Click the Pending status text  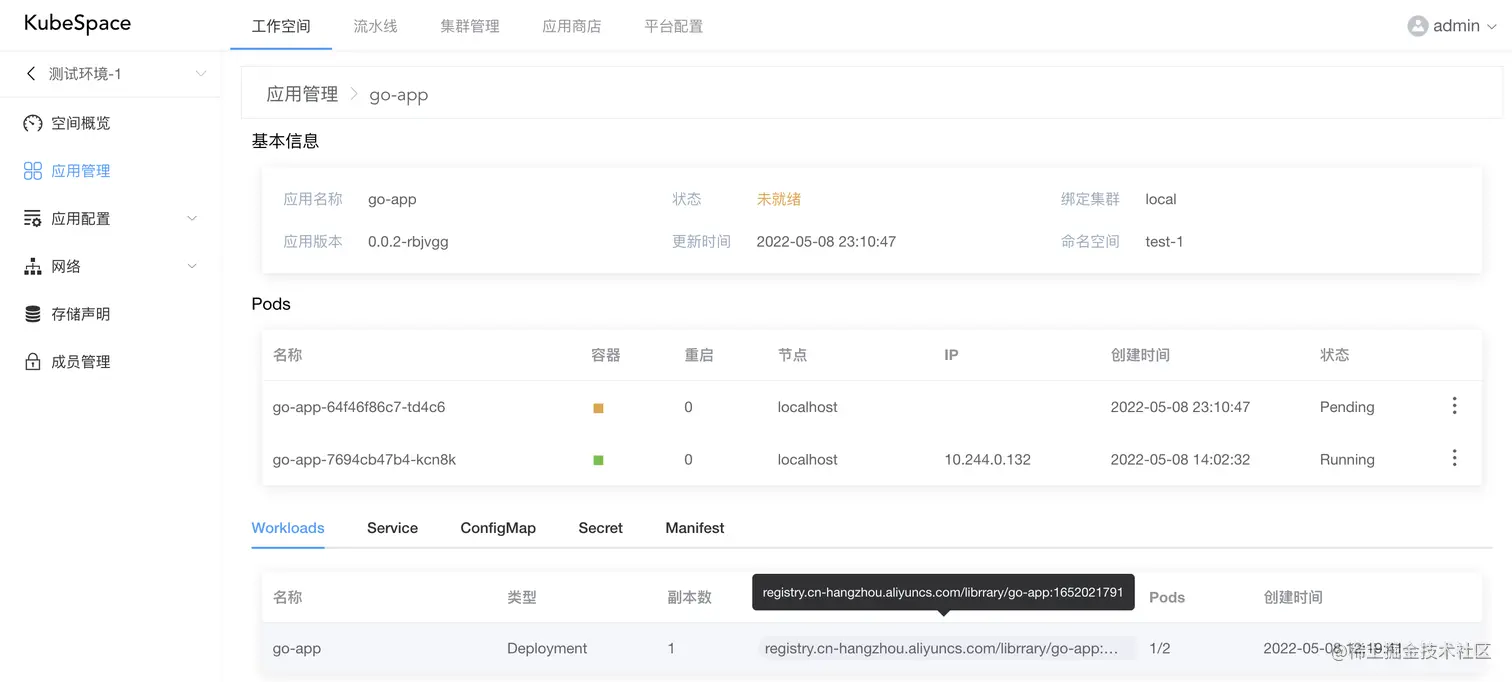1347,407
